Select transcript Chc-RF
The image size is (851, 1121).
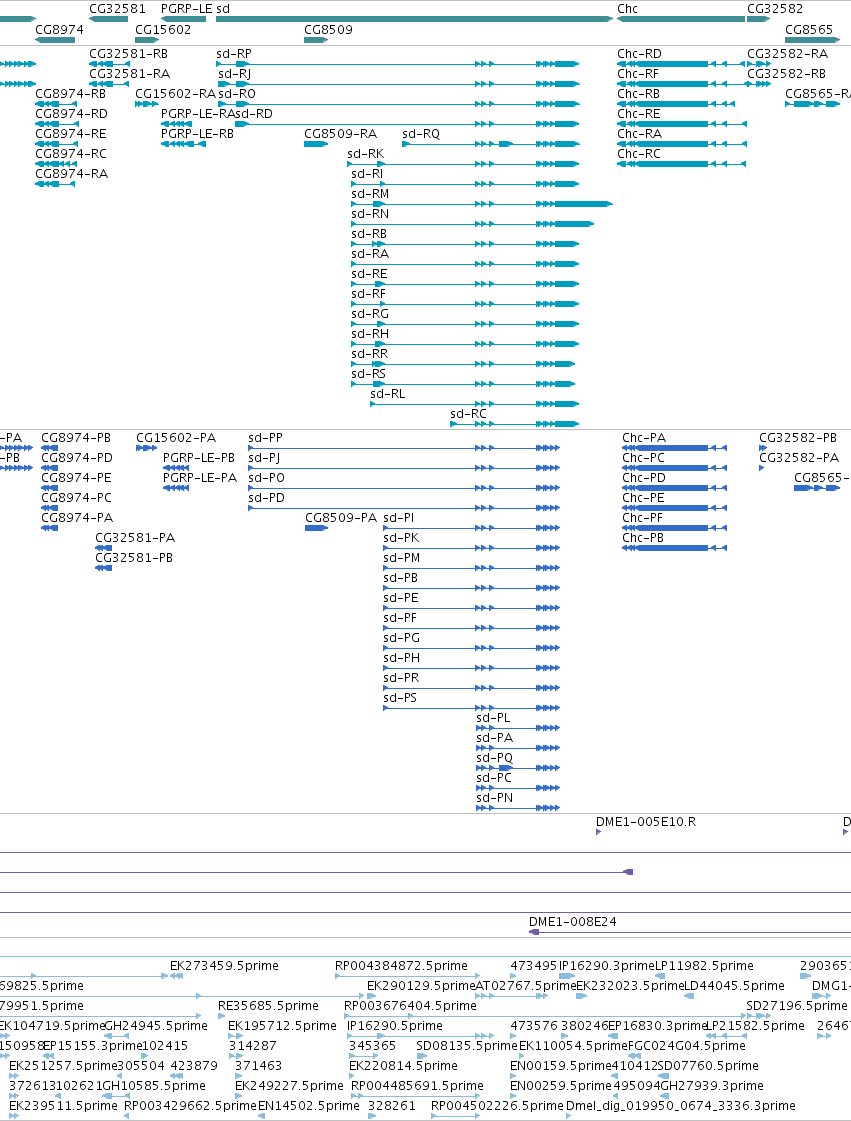681,84
